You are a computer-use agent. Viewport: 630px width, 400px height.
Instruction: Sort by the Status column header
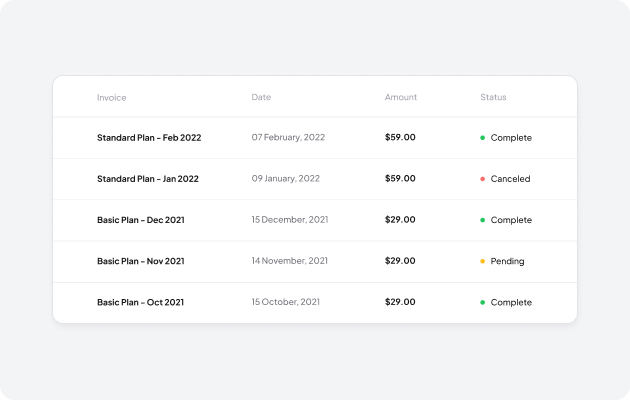[x=493, y=97]
